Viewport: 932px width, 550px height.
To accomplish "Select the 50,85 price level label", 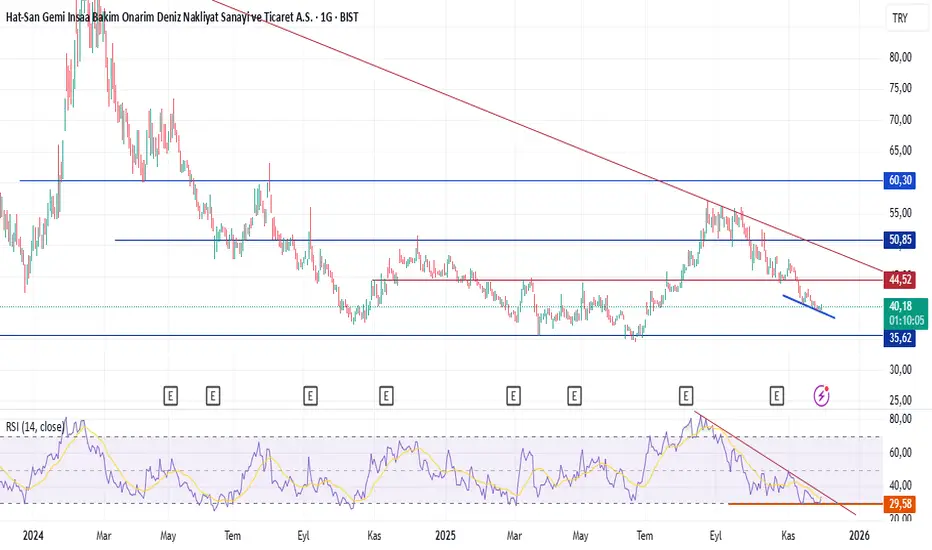I will point(900,240).
